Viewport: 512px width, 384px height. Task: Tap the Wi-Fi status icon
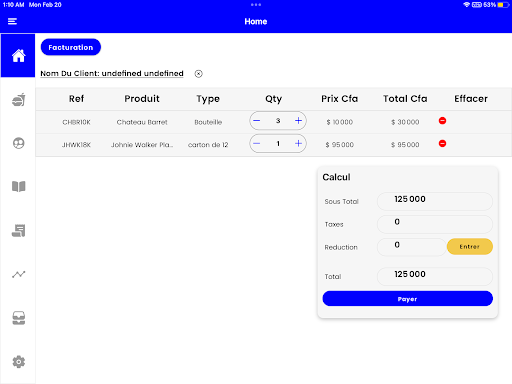(x=467, y=5)
